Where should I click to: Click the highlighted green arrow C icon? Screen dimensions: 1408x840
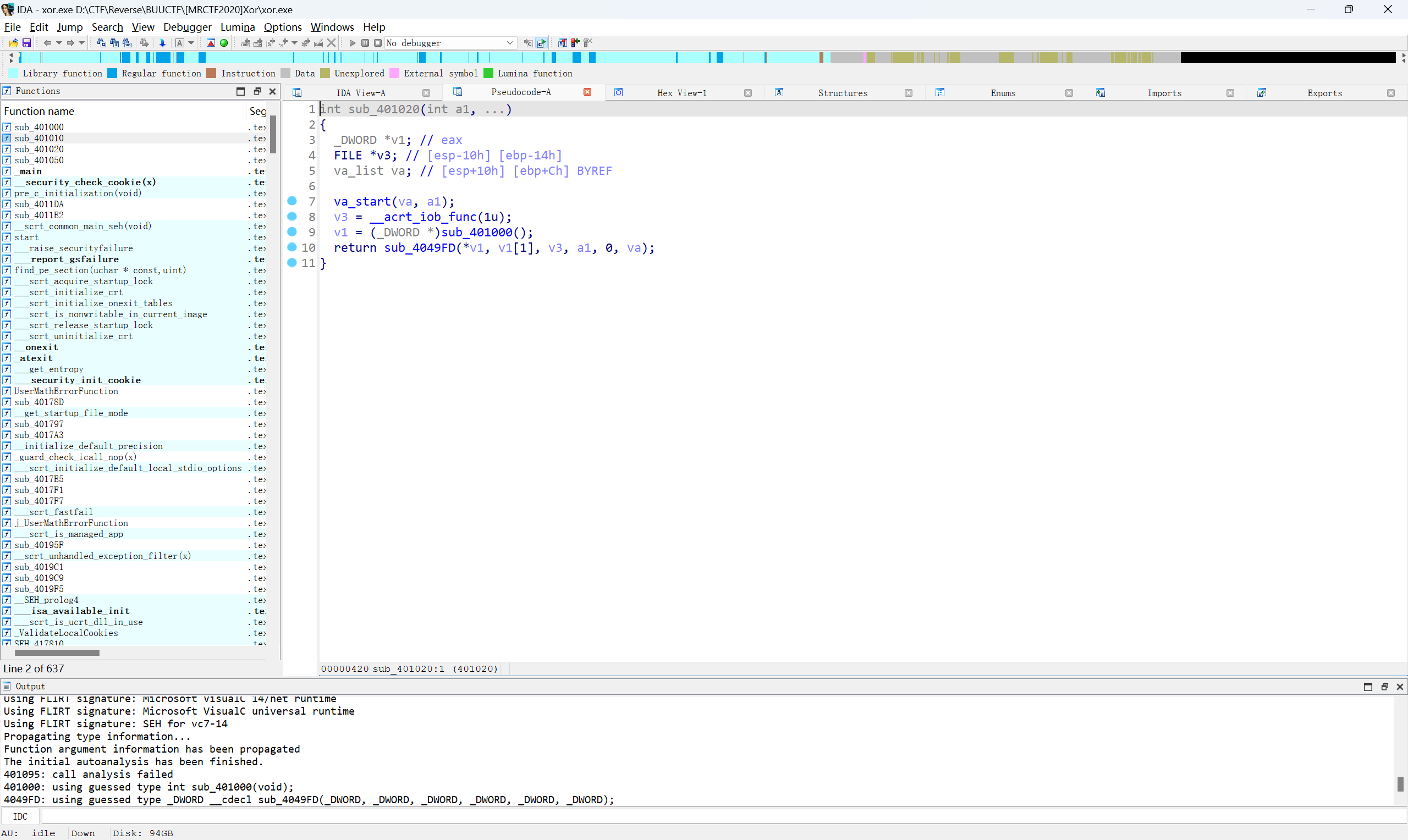[x=542, y=43]
